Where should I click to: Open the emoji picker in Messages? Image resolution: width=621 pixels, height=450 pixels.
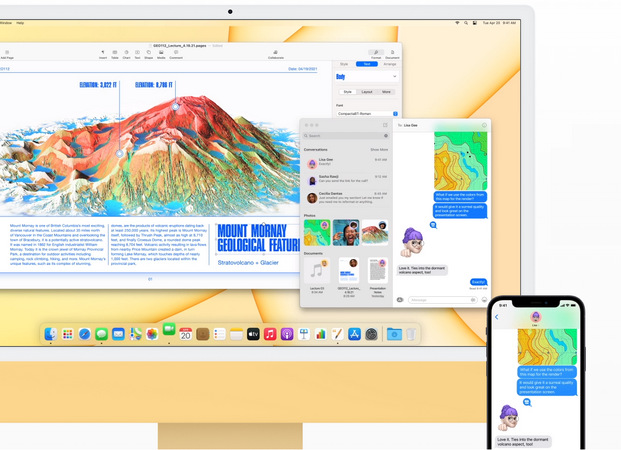tap(484, 300)
